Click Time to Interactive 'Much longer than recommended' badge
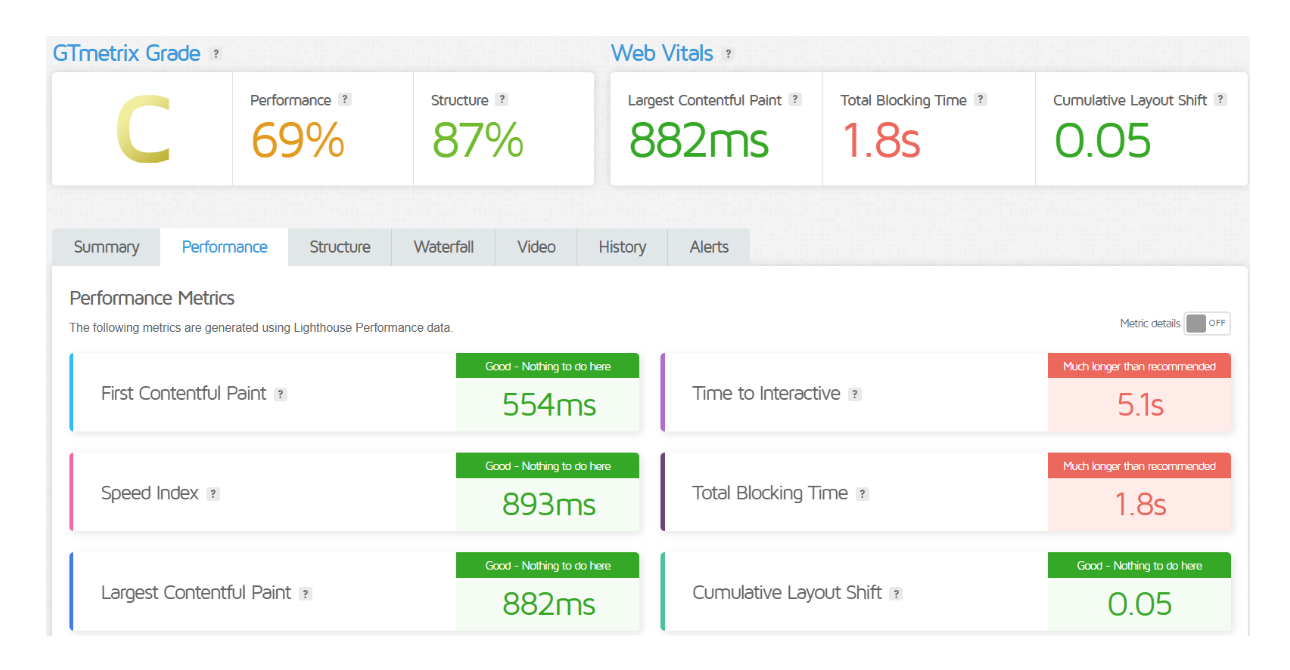This screenshot has height=670, width=1290. (x=1140, y=366)
